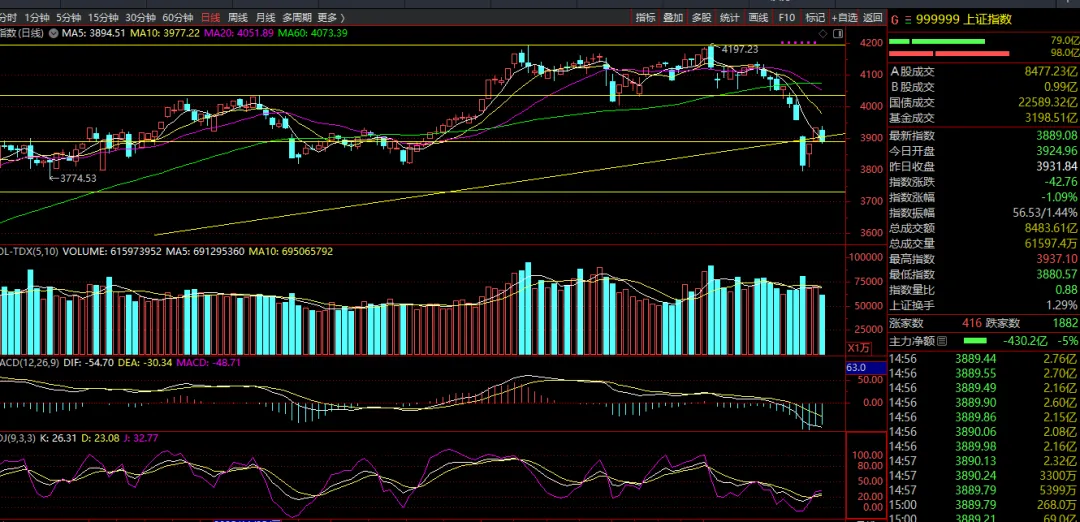Click the 国债成交 22589.32亿 row
This screenshot has width=1080, height=522.
tap(984, 103)
